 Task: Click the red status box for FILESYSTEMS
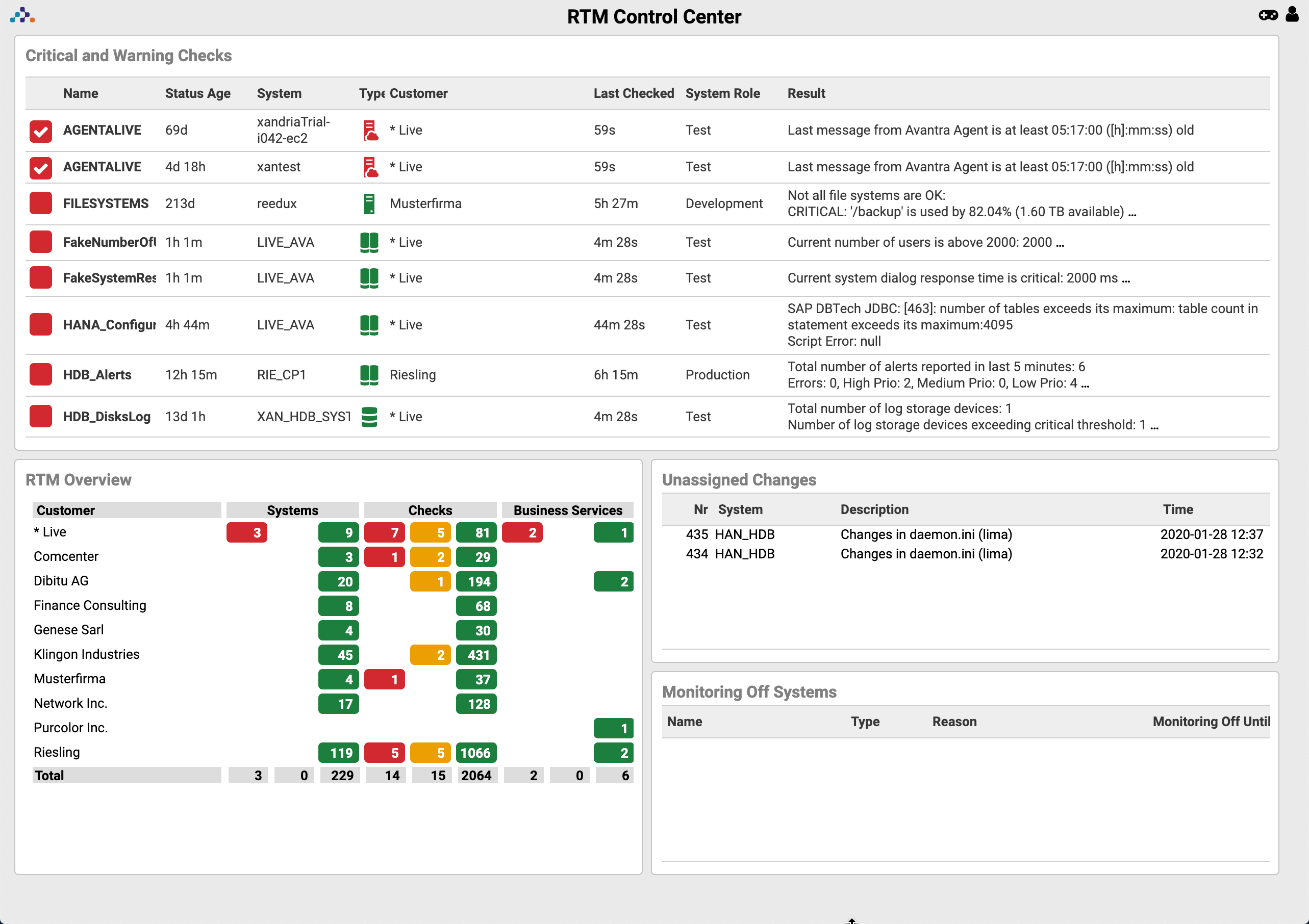(x=41, y=203)
